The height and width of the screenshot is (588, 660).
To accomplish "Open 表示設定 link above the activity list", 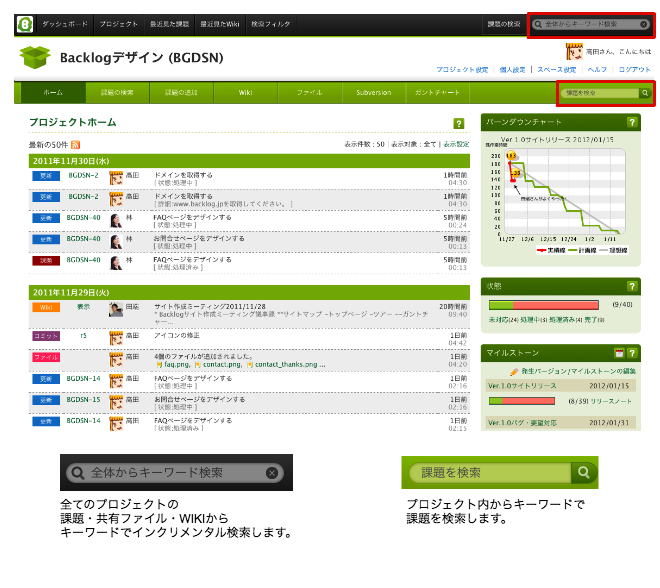I will point(456,144).
